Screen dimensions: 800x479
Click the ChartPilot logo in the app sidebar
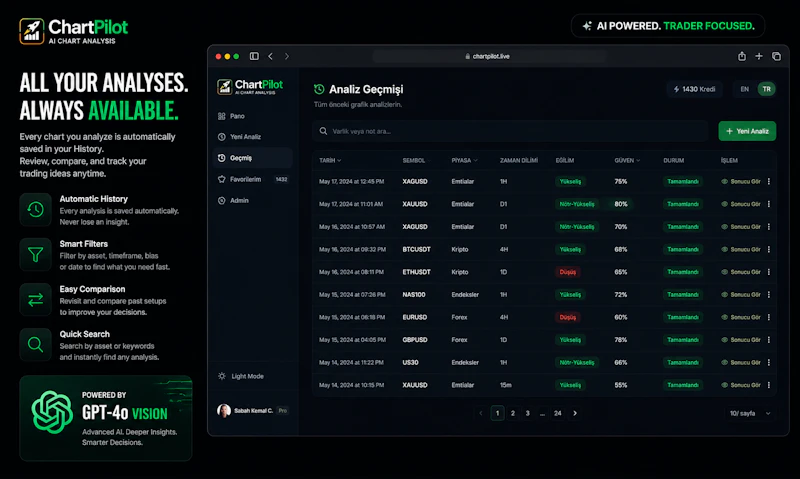point(250,87)
